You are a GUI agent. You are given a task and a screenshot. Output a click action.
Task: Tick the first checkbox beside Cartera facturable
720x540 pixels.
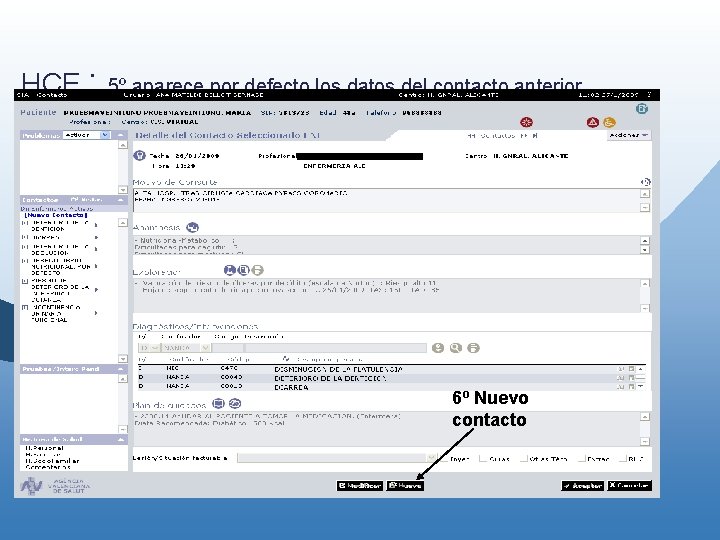click(x=443, y=458)
